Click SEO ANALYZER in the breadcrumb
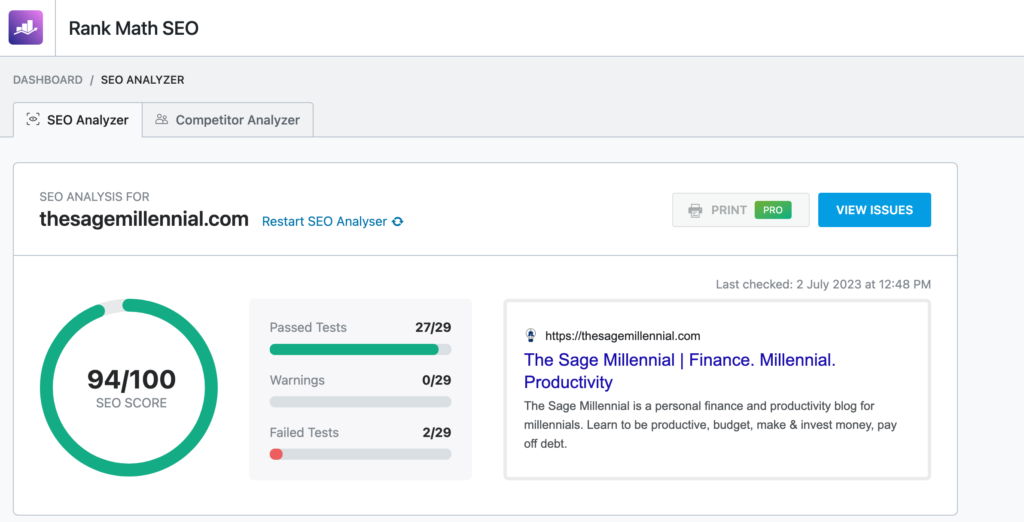The image size is (1024, 522). [x=142, y=80]
